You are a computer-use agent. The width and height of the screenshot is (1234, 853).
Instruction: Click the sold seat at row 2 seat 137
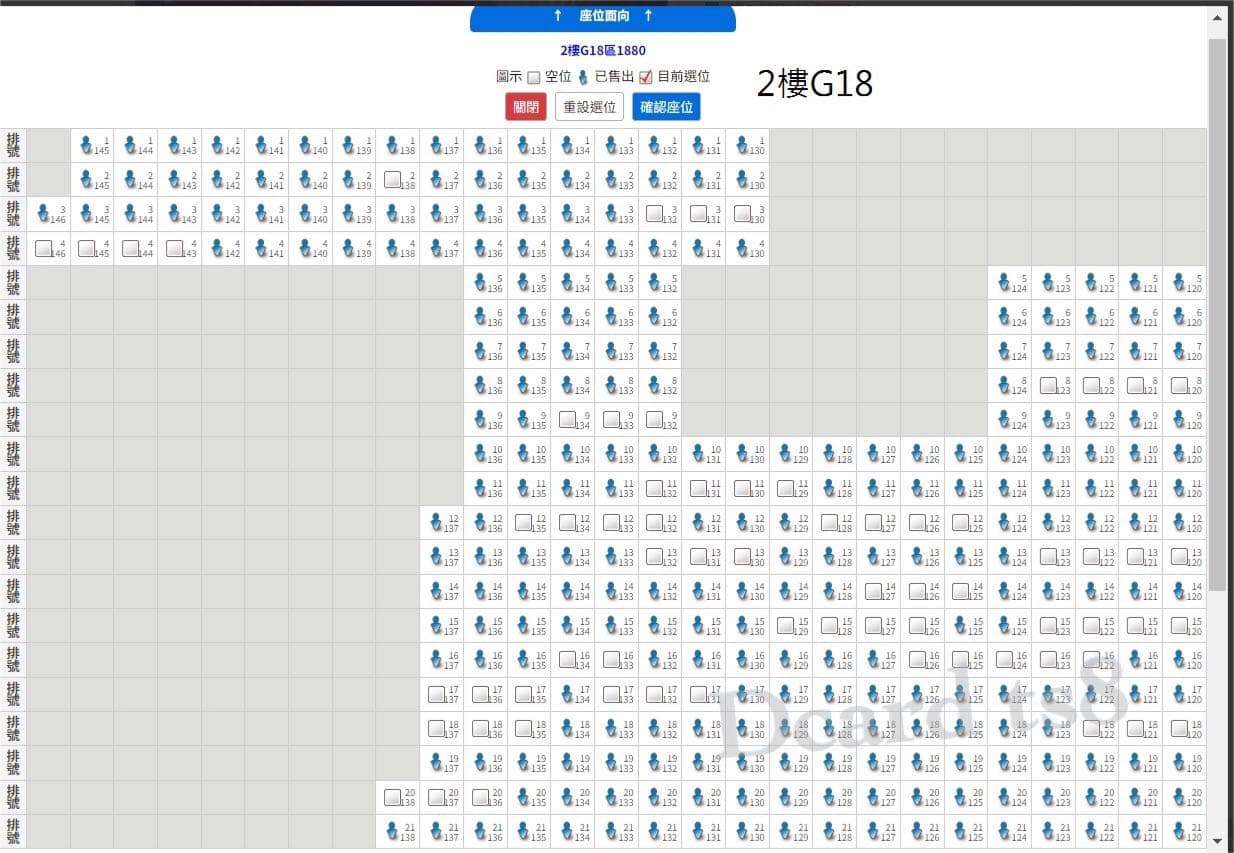[436, 179]
